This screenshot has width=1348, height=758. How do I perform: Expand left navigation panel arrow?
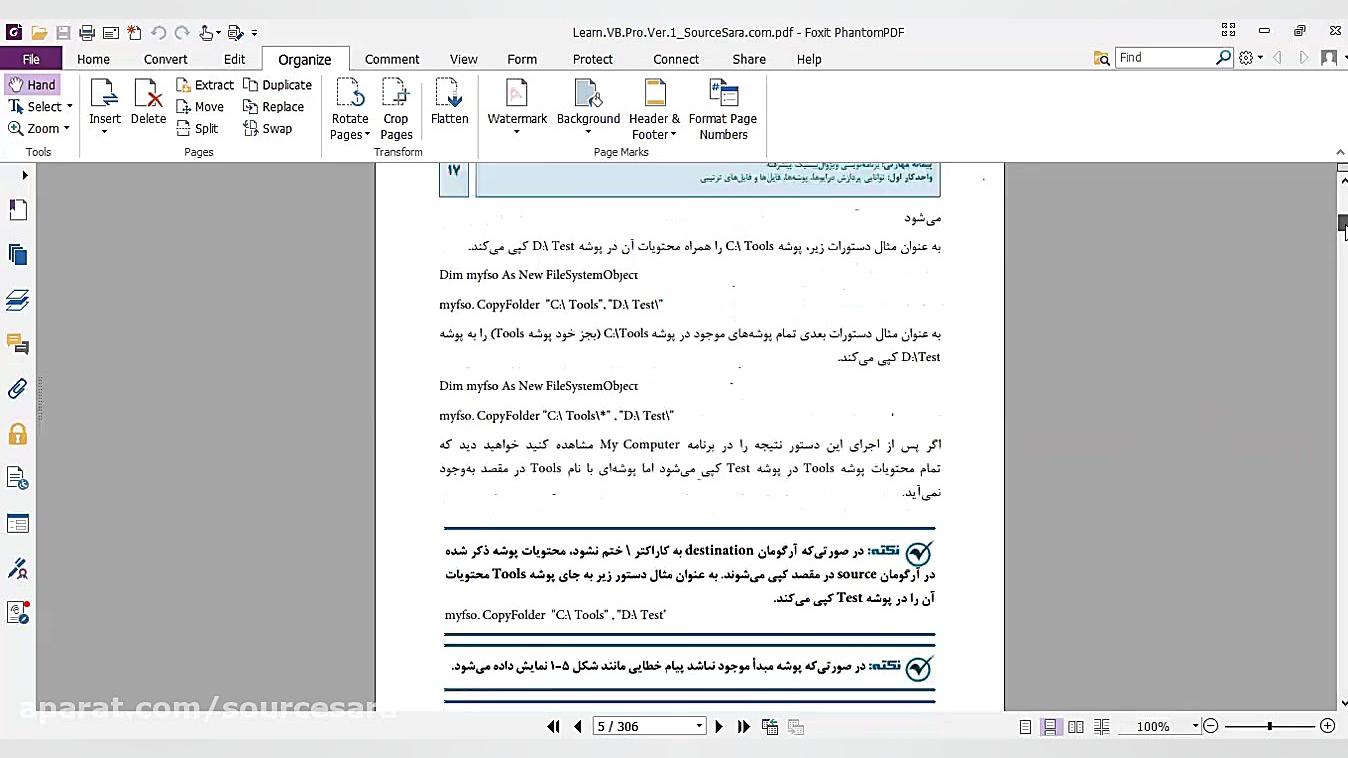tap(25, 176)
